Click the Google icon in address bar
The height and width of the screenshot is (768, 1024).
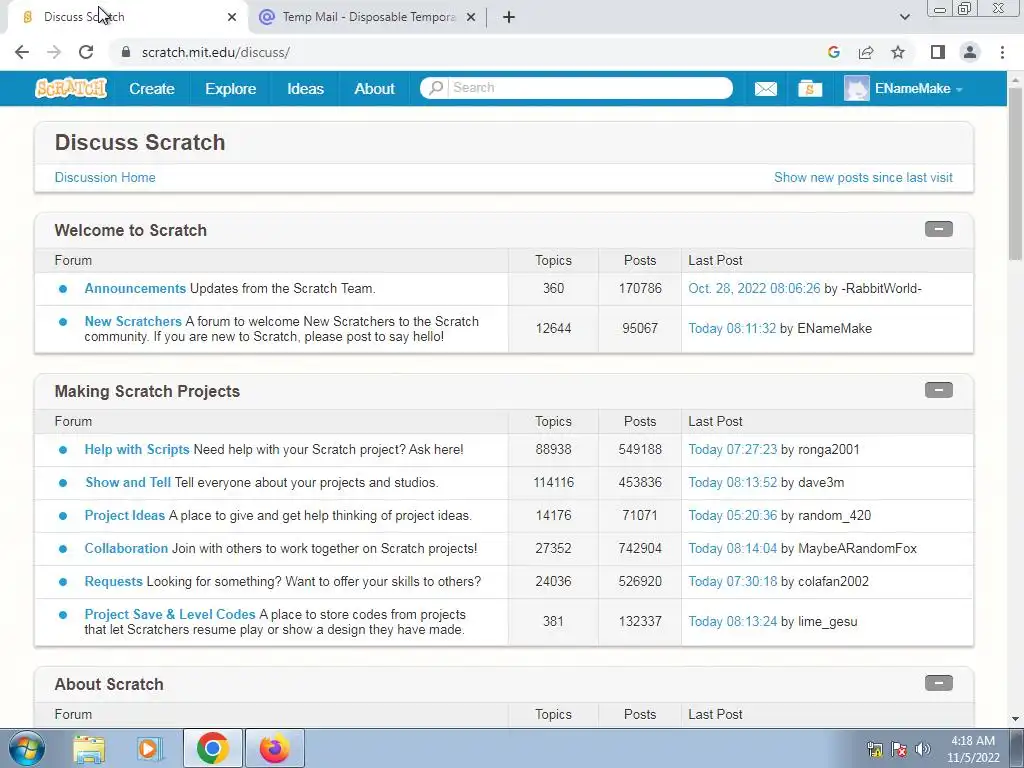833,52
